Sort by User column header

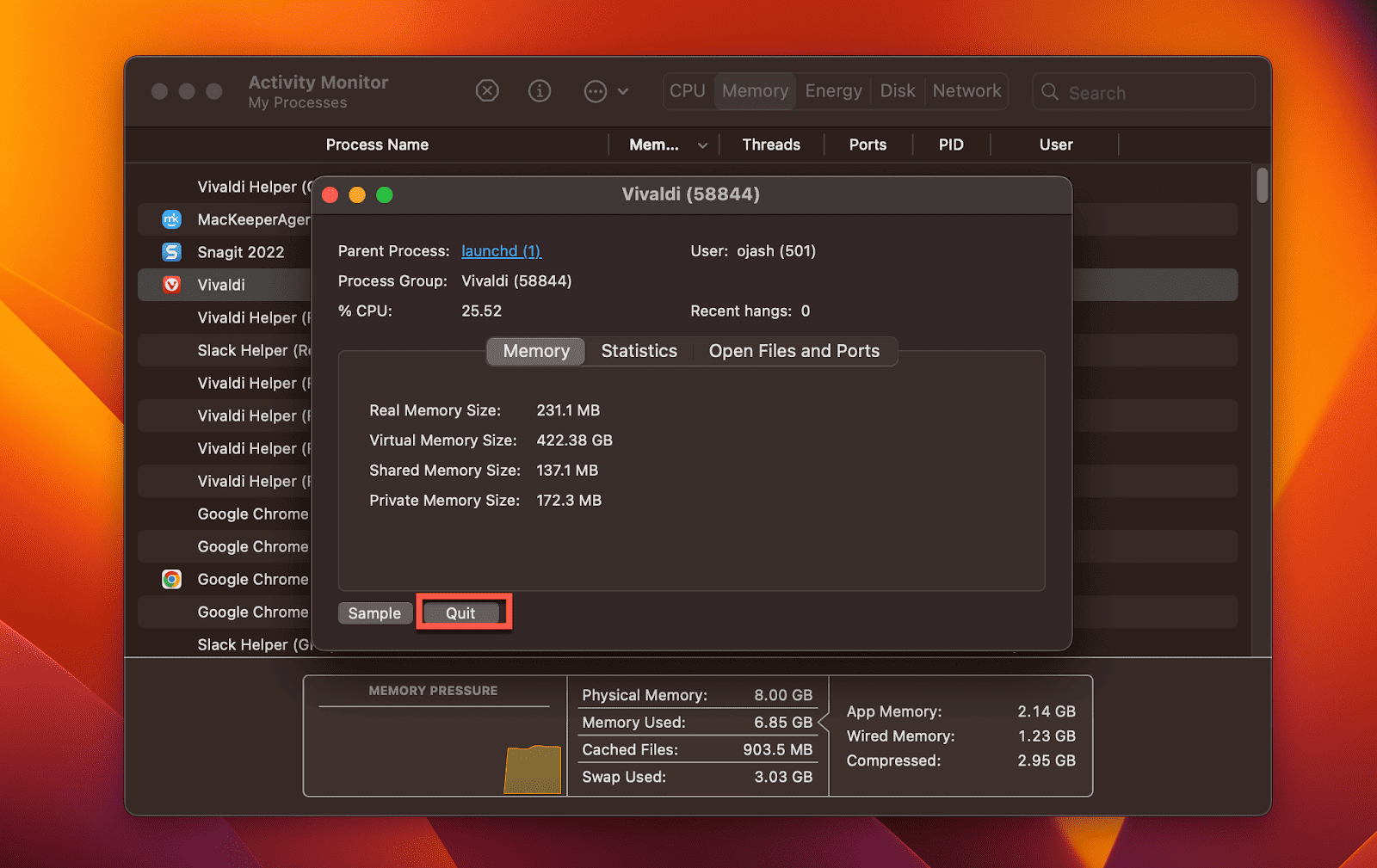coord(1056,145)
